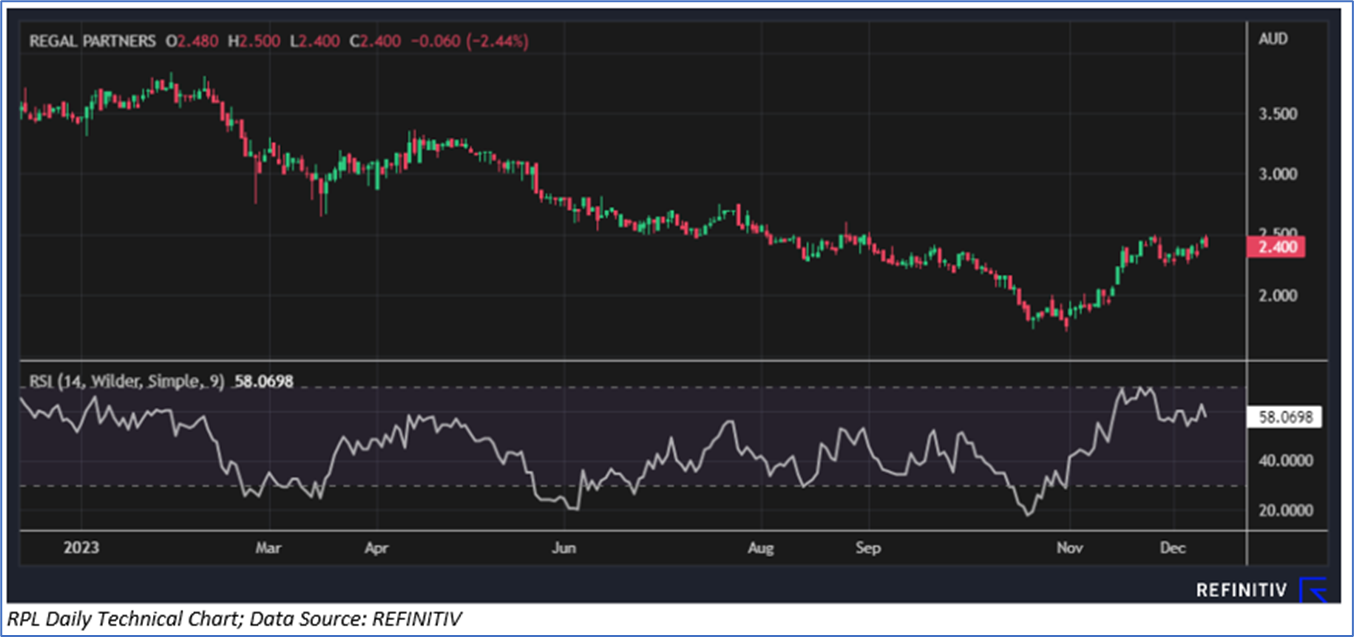This screenshot has width=1354, height=637.
Task: Click the AUD currency label
Action: 1274,39
